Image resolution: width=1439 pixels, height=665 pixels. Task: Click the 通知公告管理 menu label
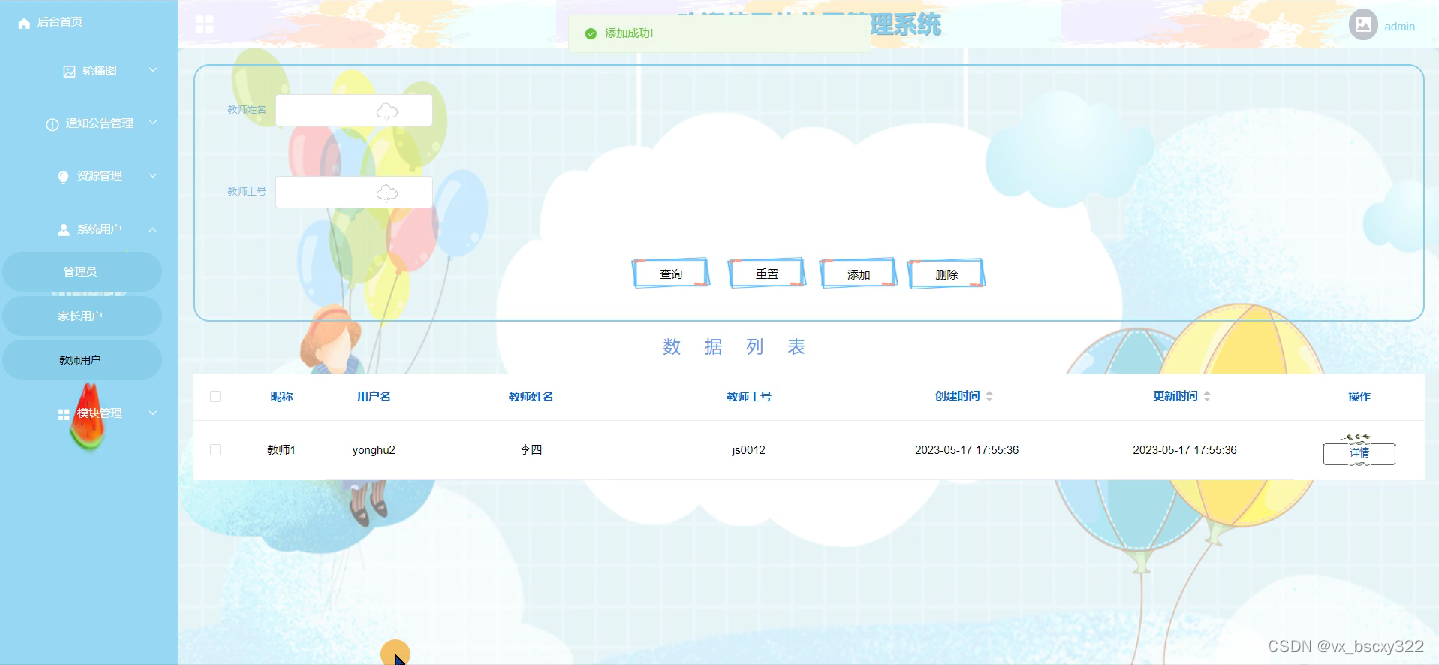tap(99, 124)
